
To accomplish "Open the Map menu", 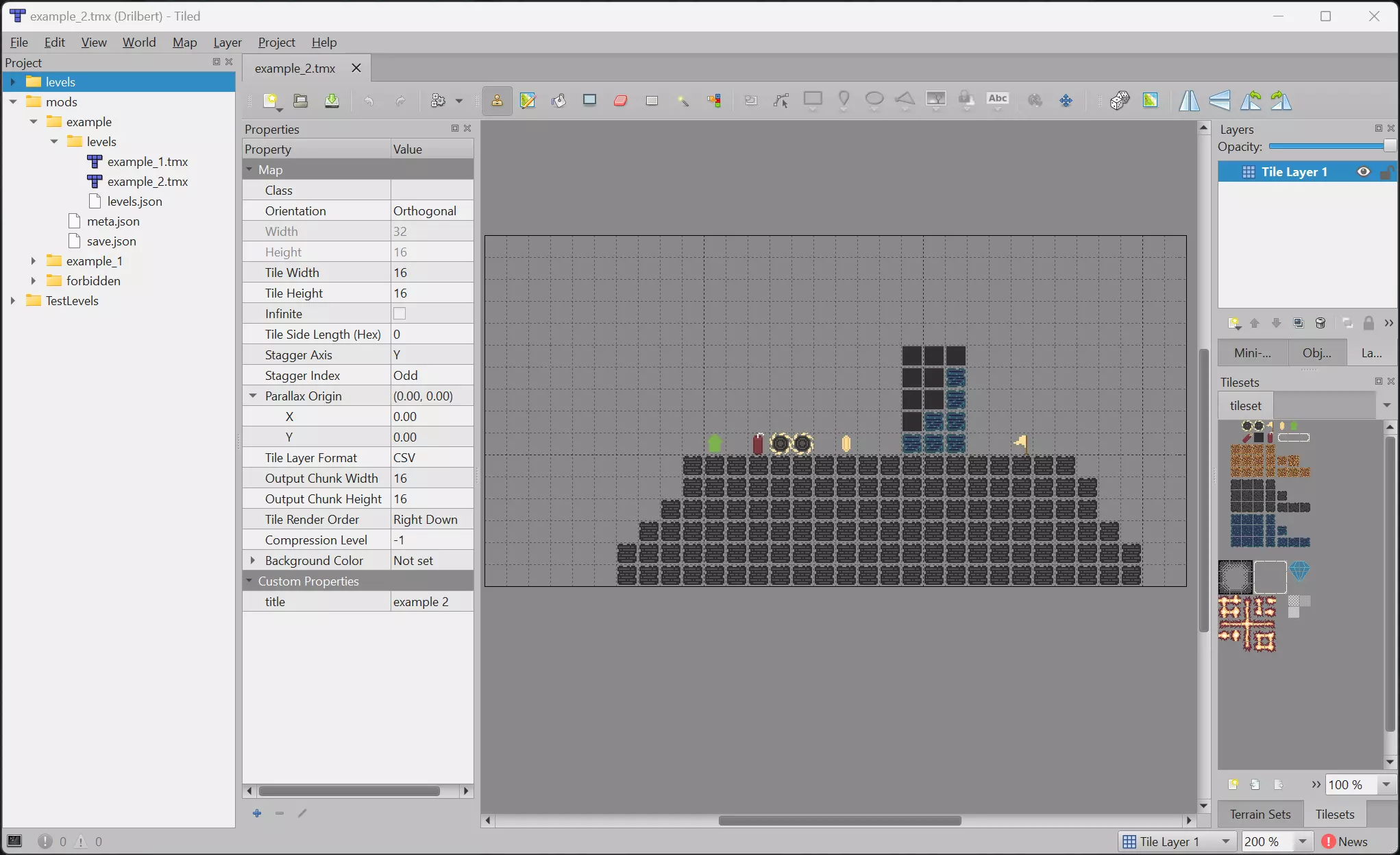I will tap(184, 43).
